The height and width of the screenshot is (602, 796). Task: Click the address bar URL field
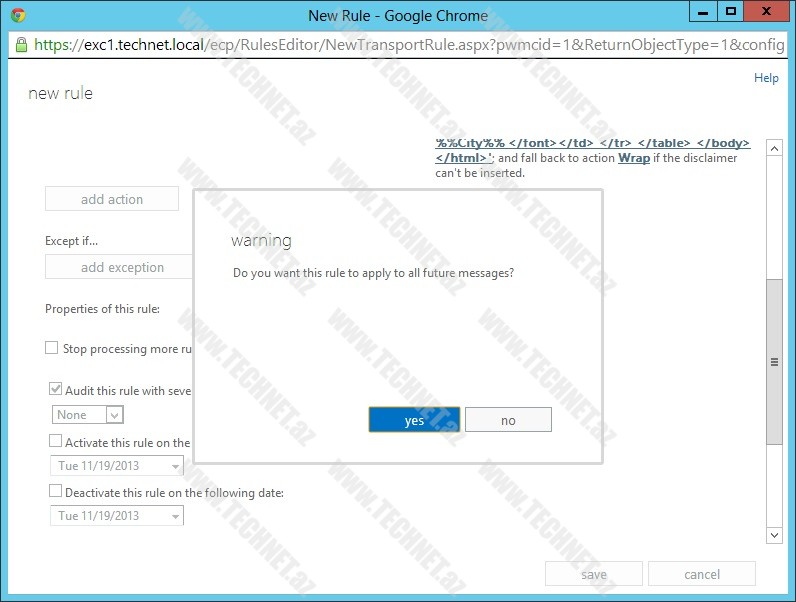point(400,45)
